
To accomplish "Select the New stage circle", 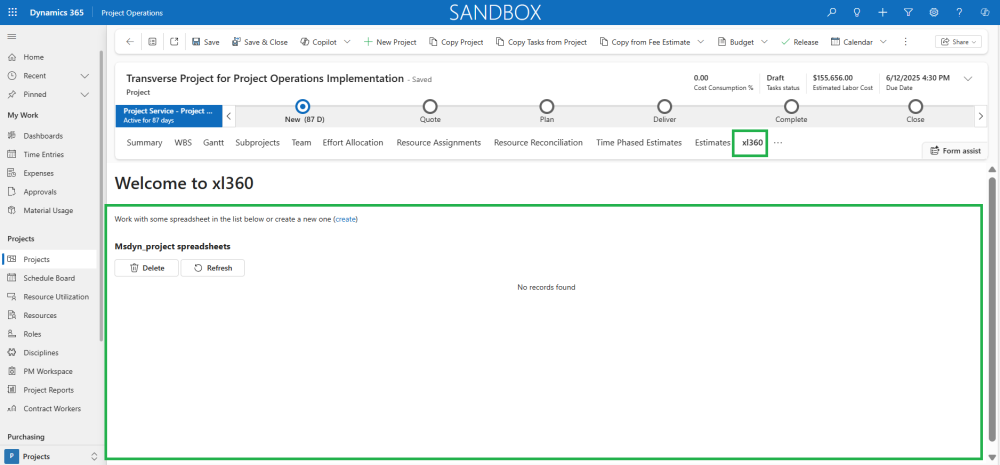I will 304,107.
